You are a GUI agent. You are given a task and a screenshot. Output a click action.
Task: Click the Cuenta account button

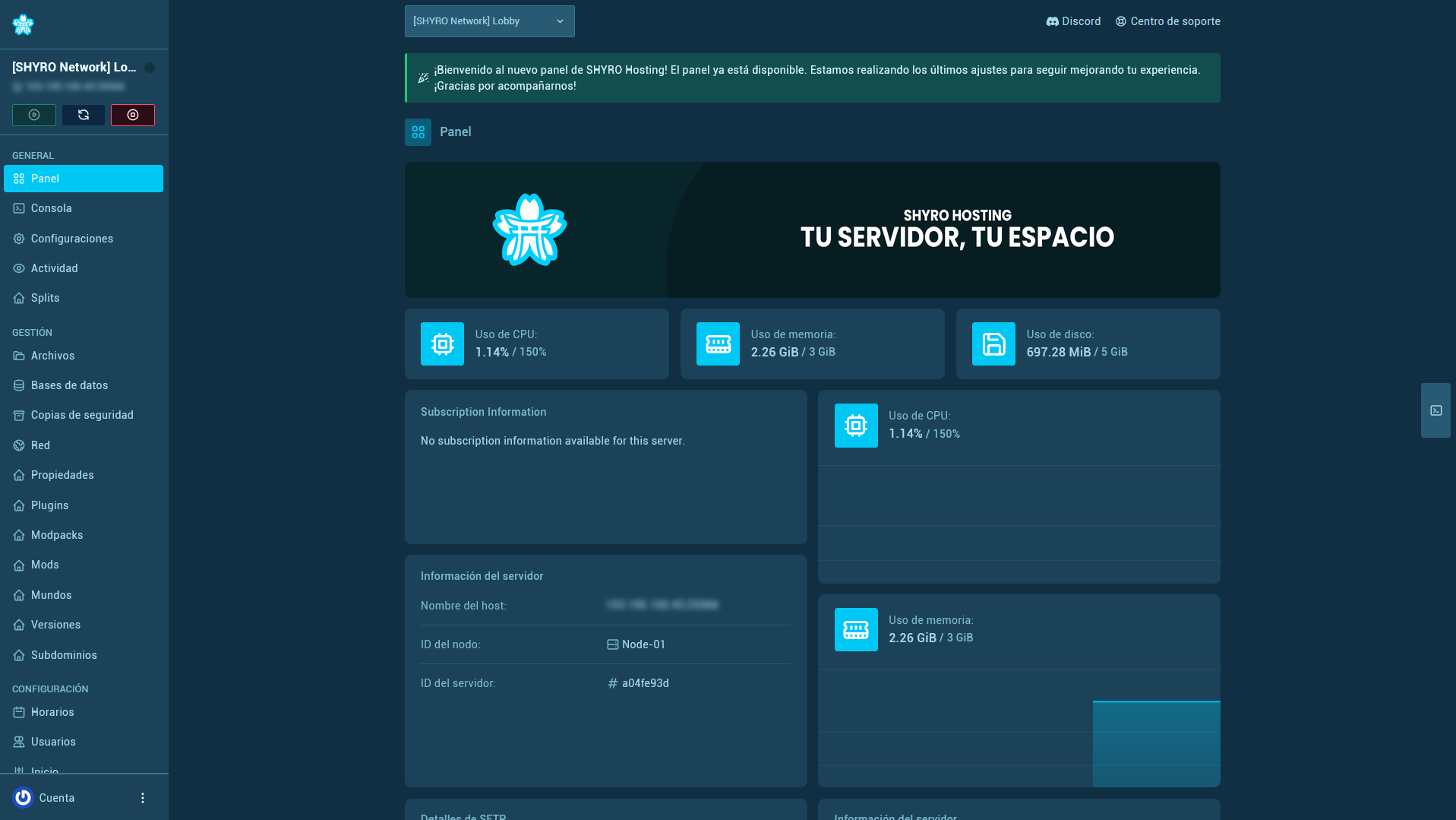pyautogui.click(x=44, y=798)
